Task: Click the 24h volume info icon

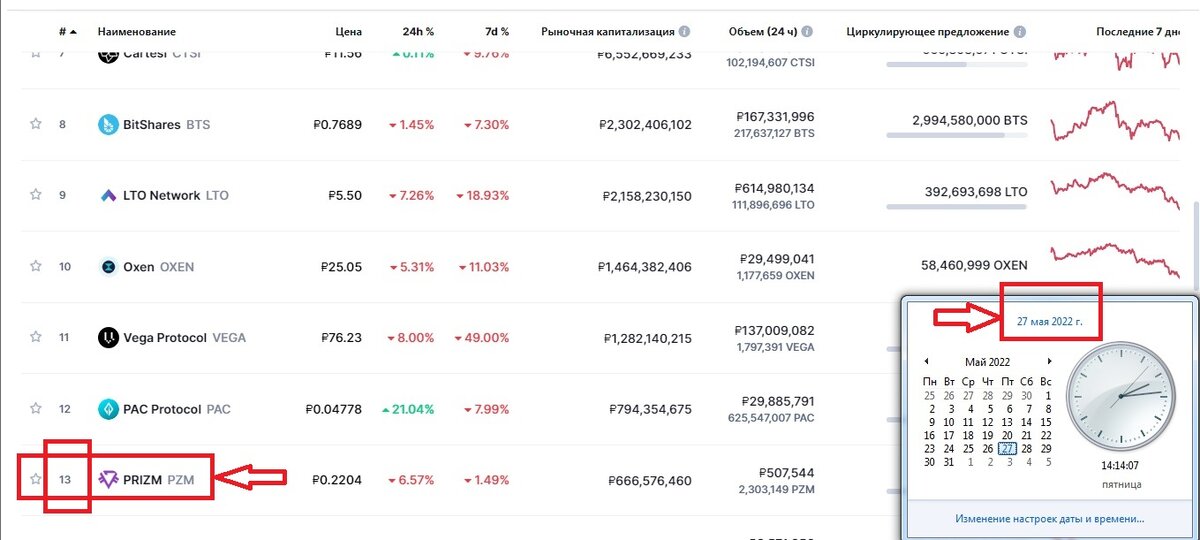Action: point(807,32)
